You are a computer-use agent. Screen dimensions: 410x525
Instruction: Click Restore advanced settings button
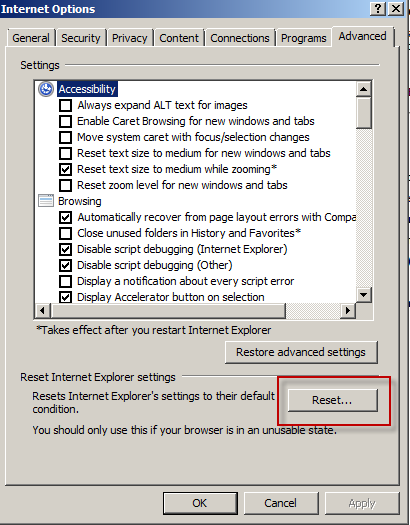(301, 352)
